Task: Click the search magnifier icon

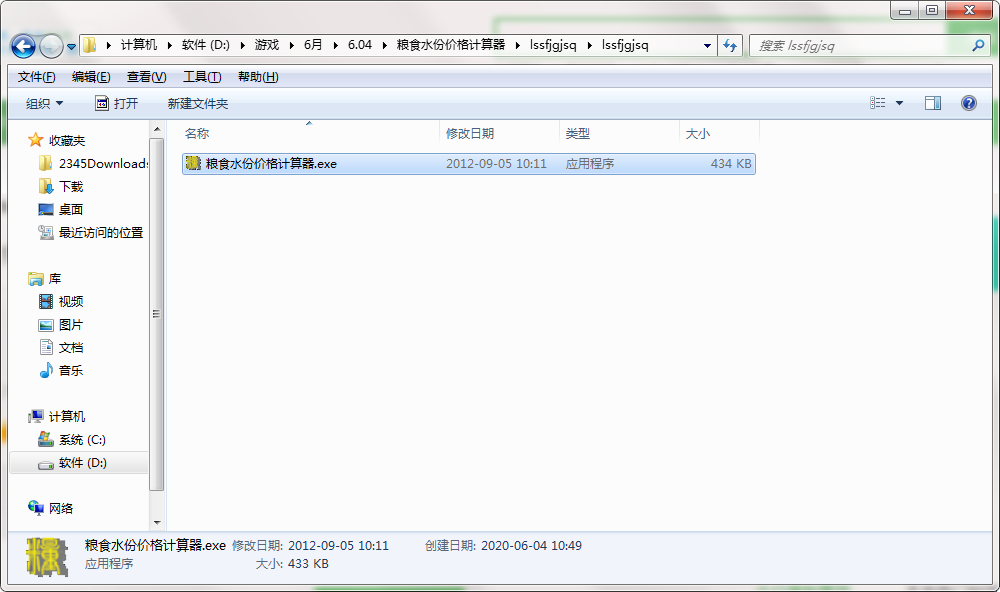Action: pos(978,45)
